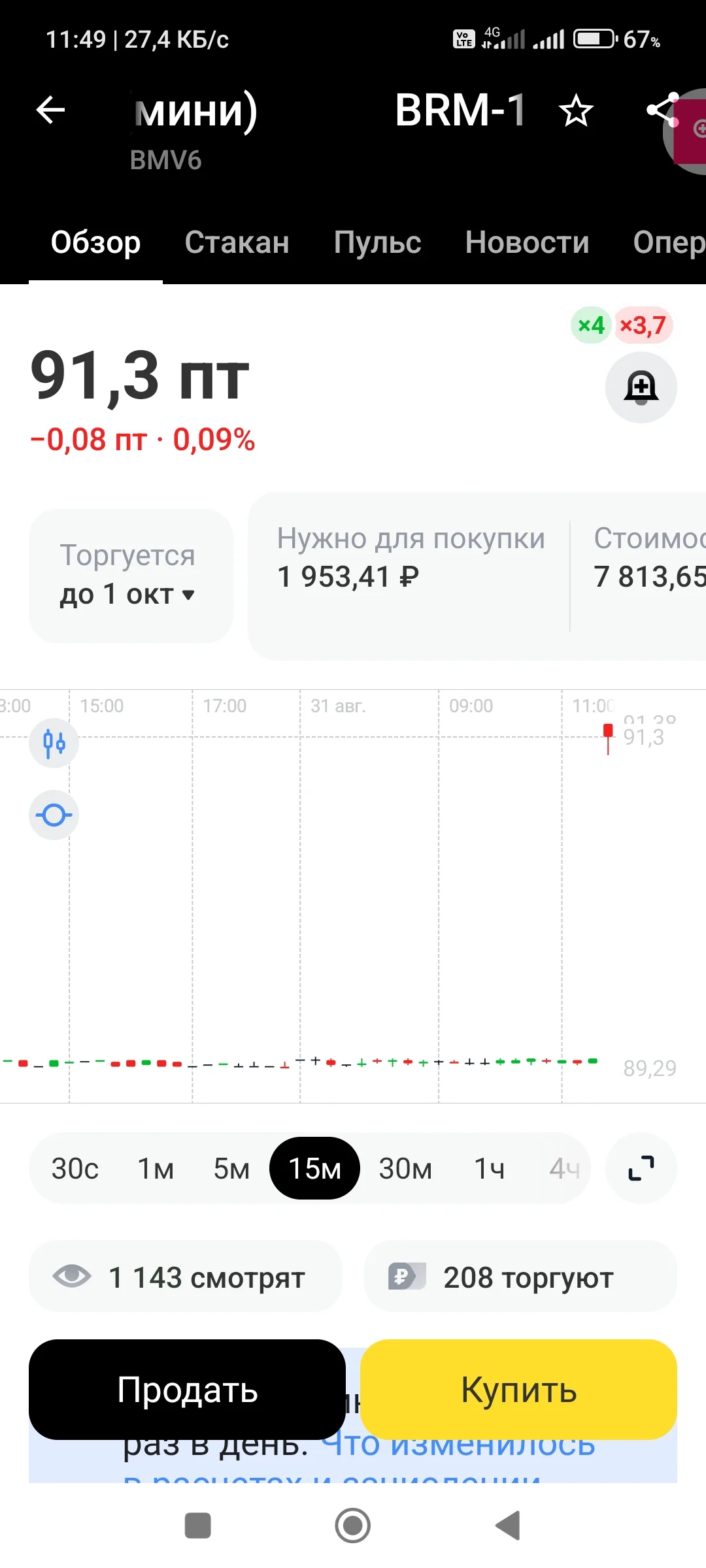Add BRM-1 to favorites with star icon
This screenshot has height=1568, width=706.
(x=576, y=110)
